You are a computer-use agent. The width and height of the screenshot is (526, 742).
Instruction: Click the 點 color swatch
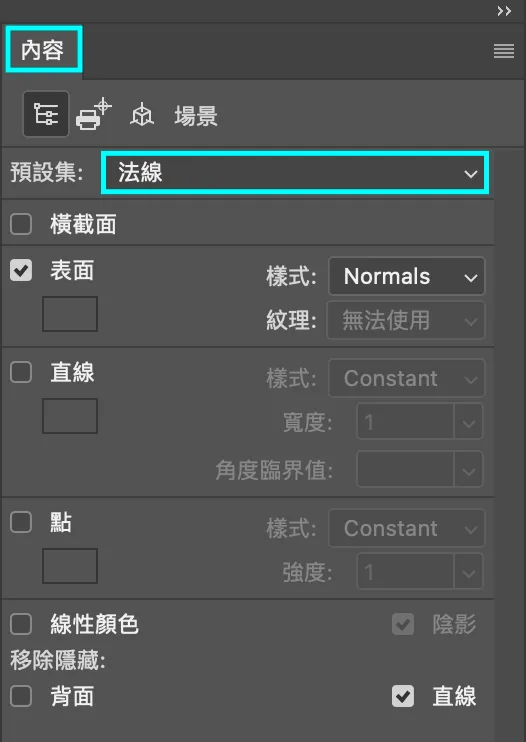pos(70,565)
